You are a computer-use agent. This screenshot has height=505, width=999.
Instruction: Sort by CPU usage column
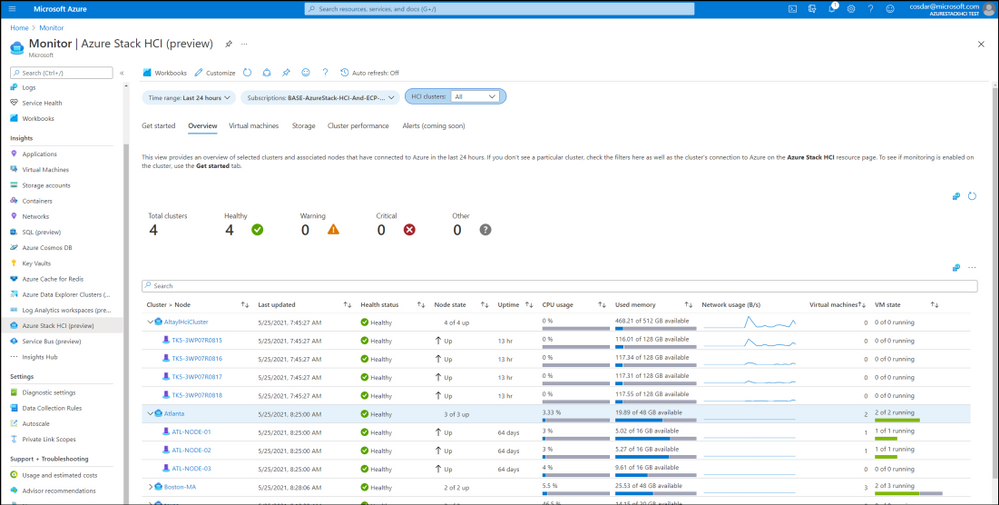click(x=601, y=305)
